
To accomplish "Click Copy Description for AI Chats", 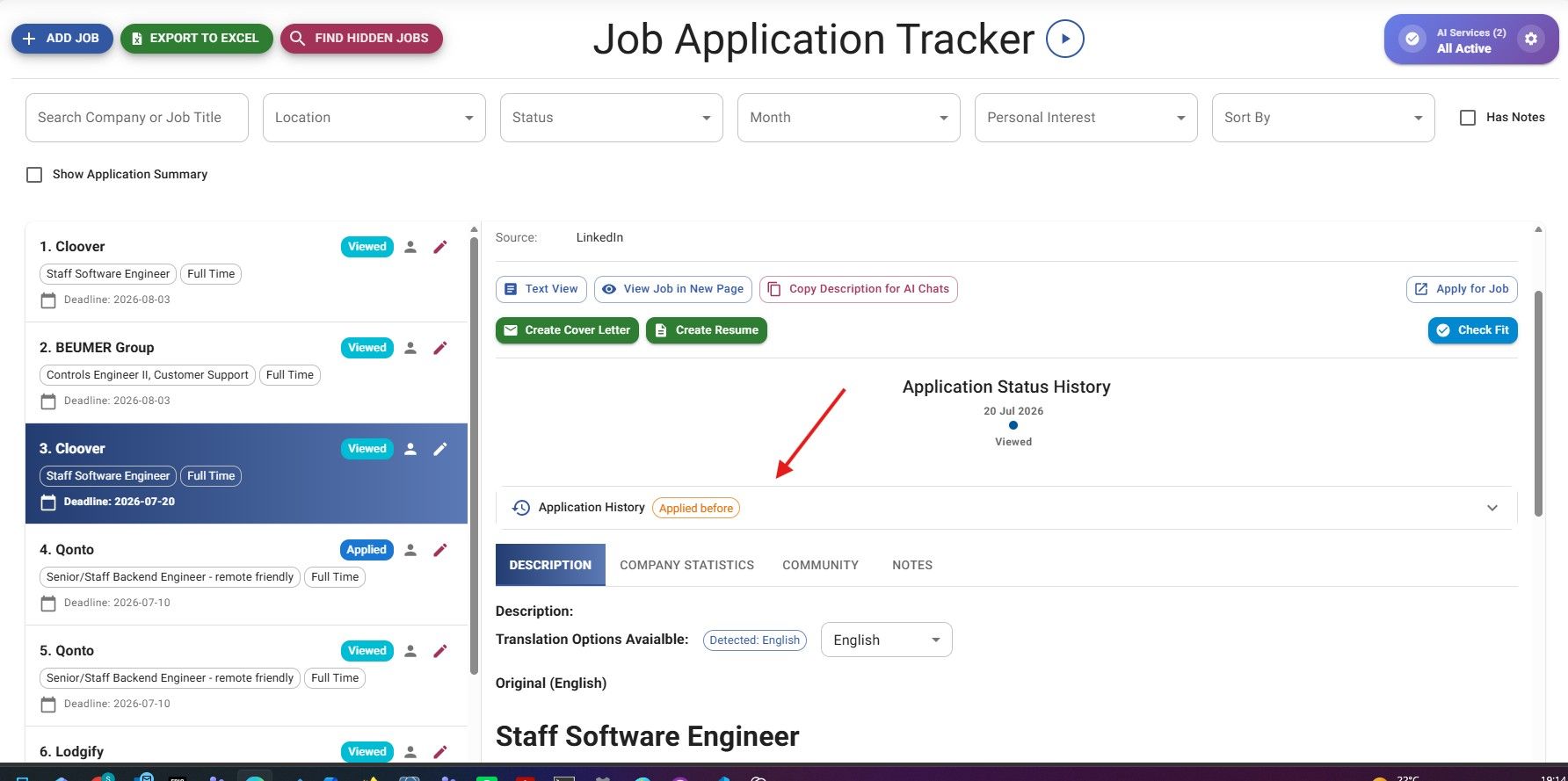I will click(x=859, y=289).
